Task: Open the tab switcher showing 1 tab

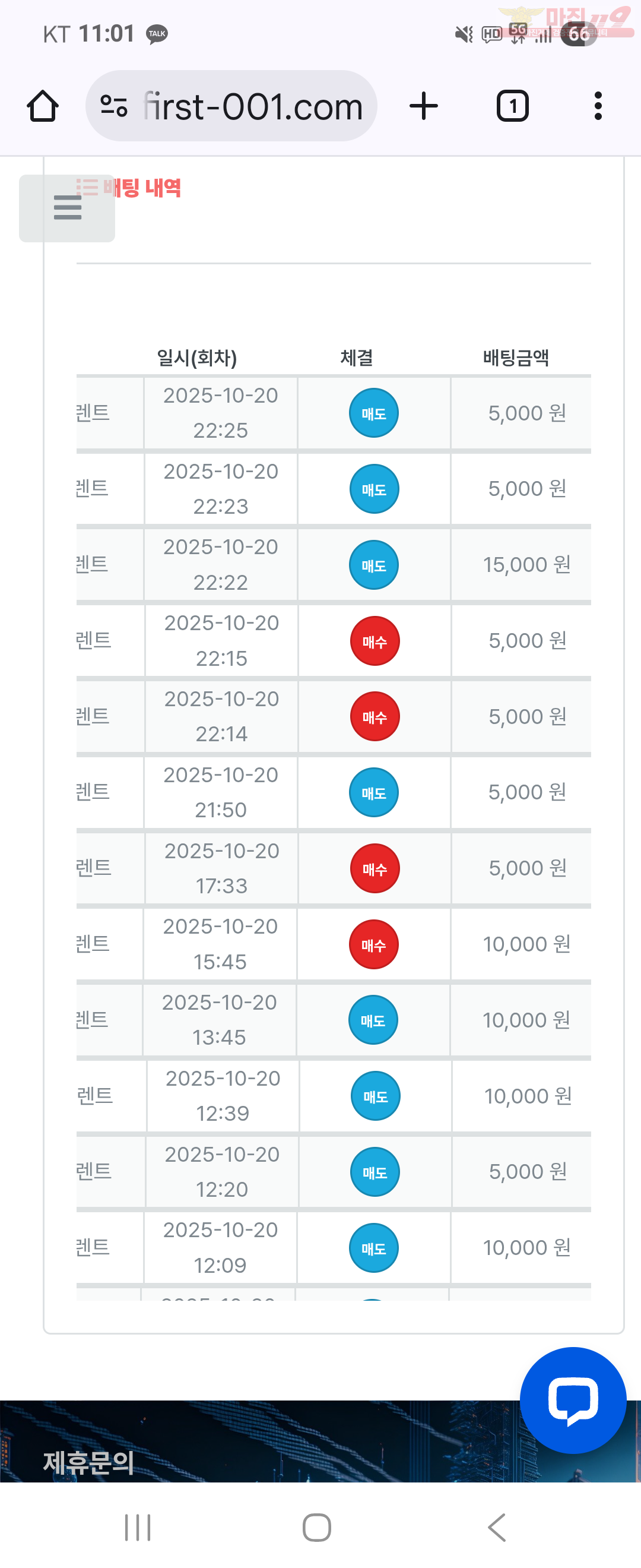Action: tap(513, 106)
